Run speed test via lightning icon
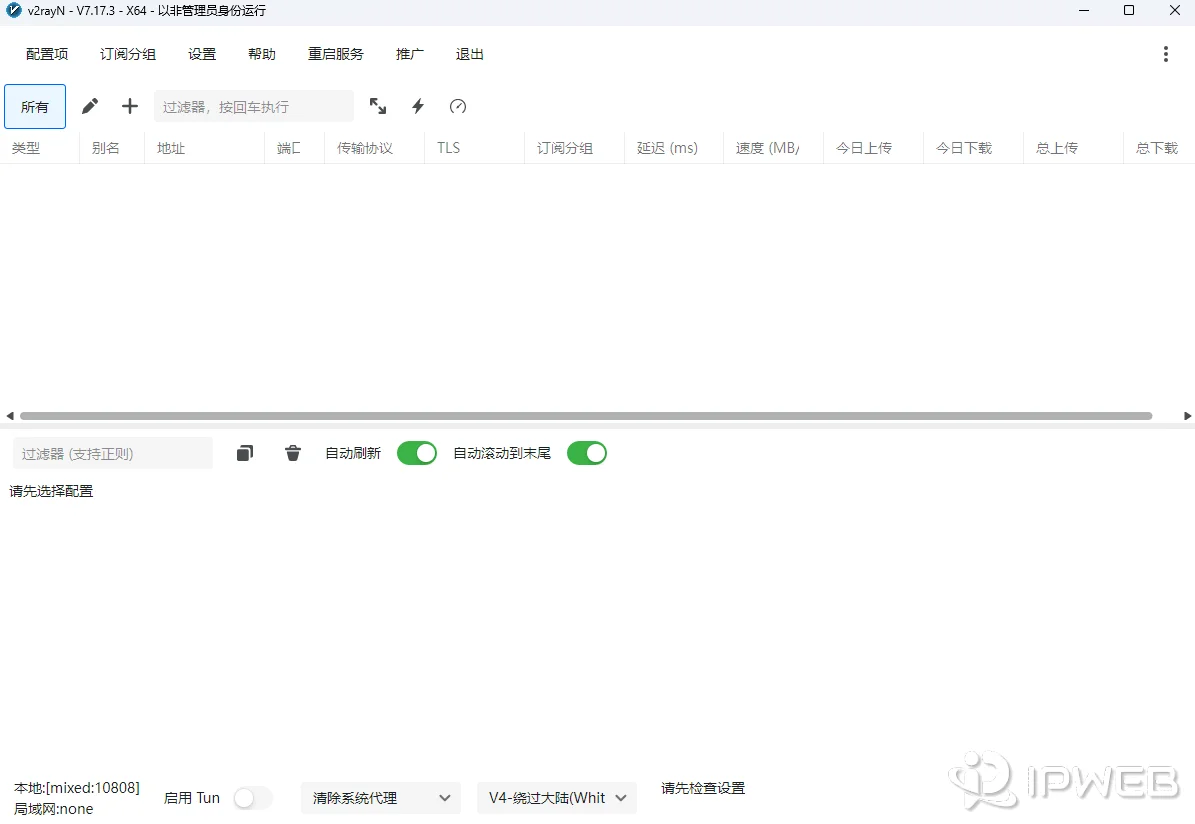Viewport: 1195px width, 824px height. click(x=418, y=106)
